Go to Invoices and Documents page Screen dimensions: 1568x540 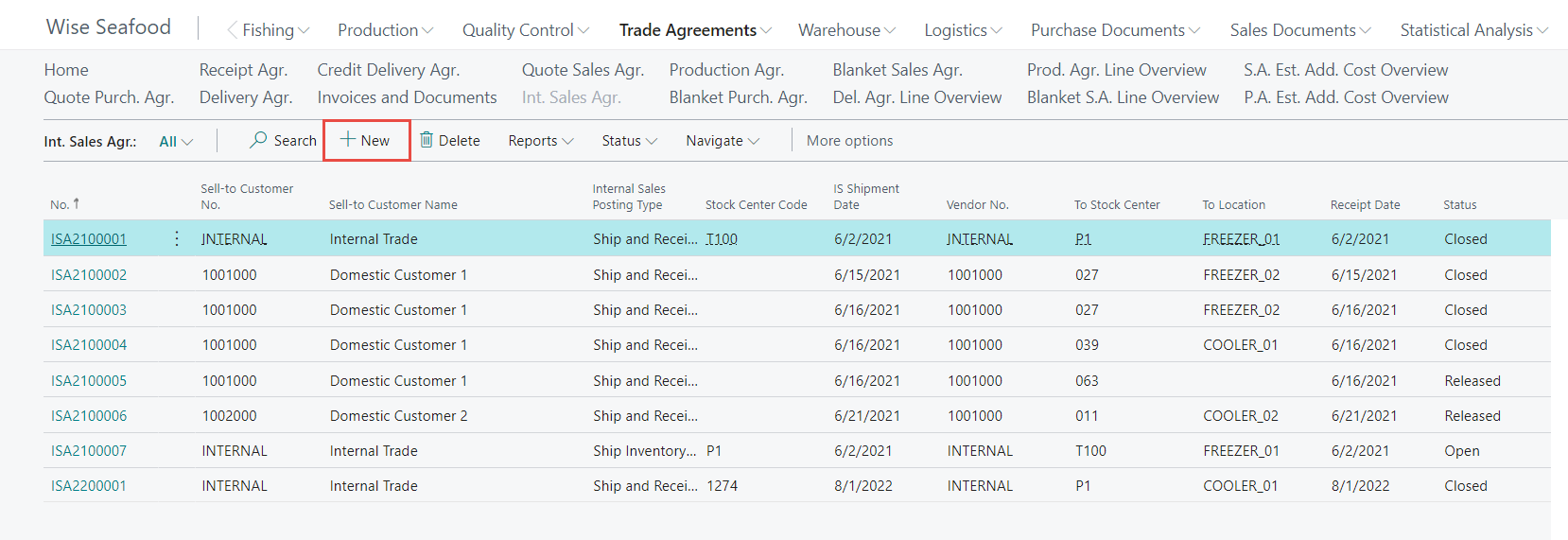coord(407,97)
